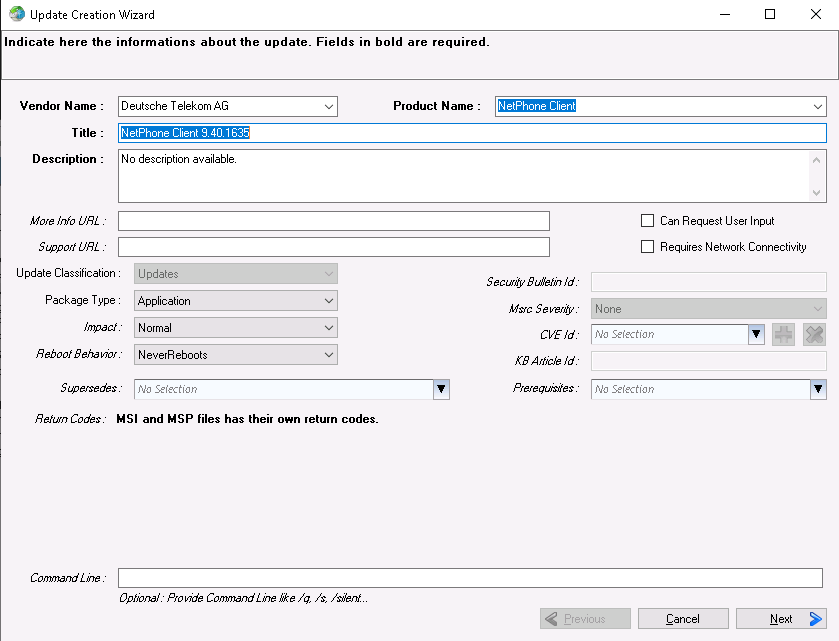Screen dimensions: 839x641
Task: Click the Command Line input field
Action: pyautogui.click(x=470, y=578)
